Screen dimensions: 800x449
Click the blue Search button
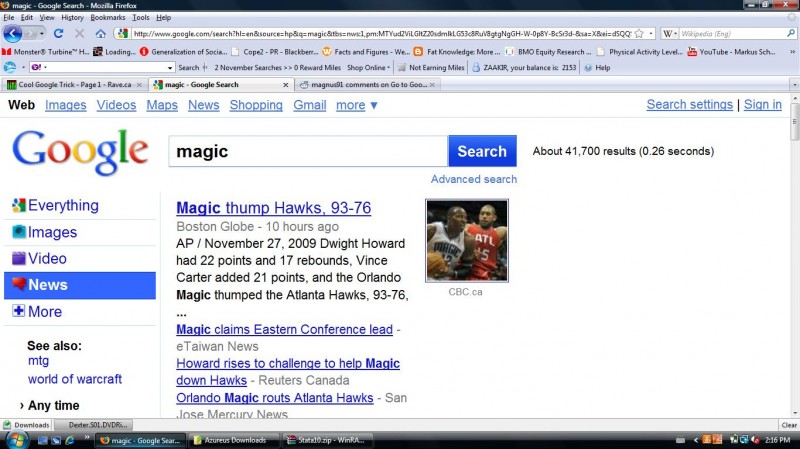tap(482, 151)
